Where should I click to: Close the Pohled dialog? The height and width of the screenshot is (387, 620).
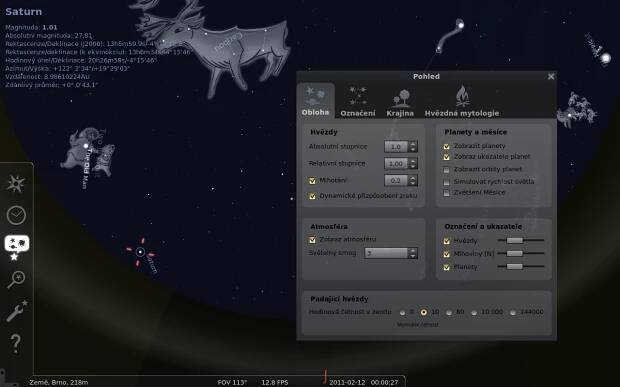point(551,76)
